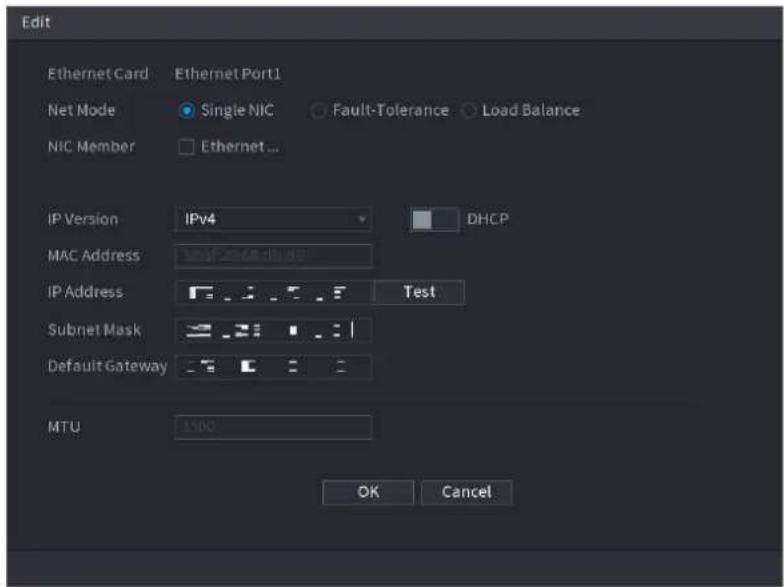Click the Ethernet Card label
784x587 pixels.
[98, 74]
